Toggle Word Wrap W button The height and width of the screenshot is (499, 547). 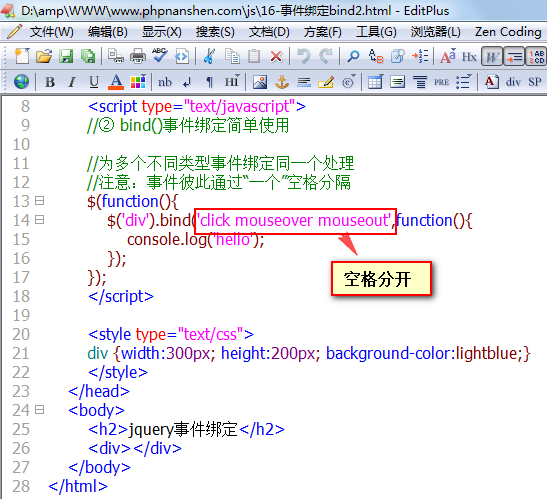click(x=492, y=56)
